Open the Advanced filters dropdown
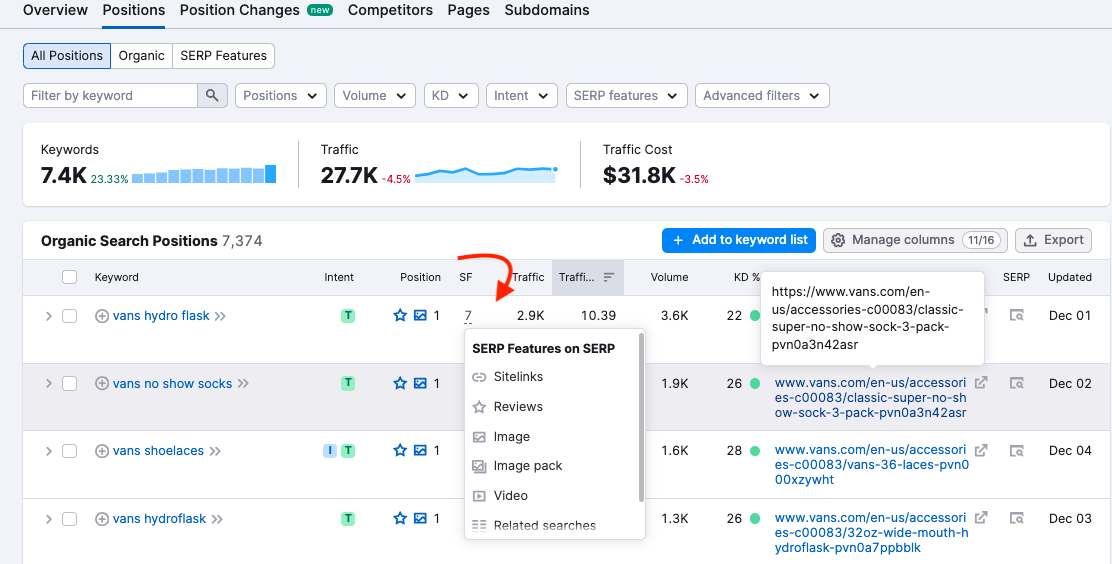Image resolution: width=1112 pixels, height=564 pixels. (x=762, y=96)
